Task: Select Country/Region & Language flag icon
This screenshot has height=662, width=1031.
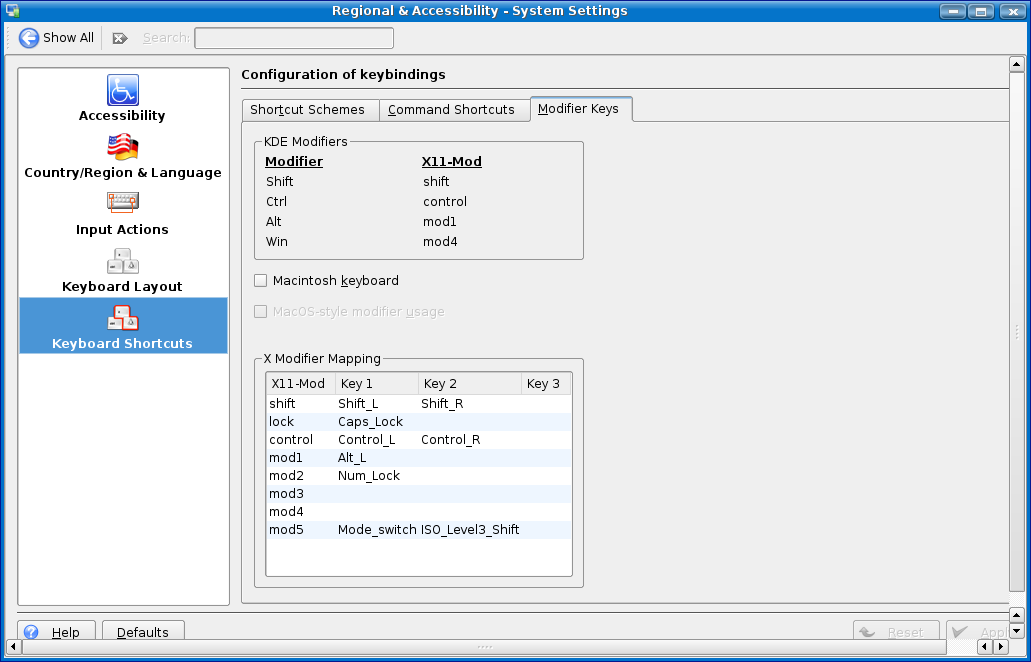Action: (123, 148)
